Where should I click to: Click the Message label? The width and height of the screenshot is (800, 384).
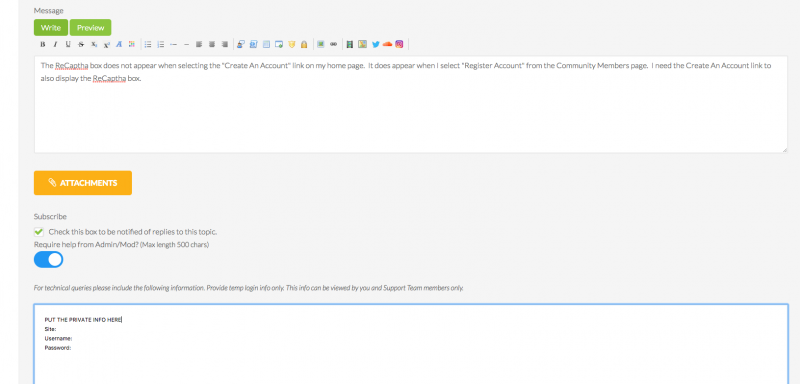pyautogui.click(x=48, y=10)
